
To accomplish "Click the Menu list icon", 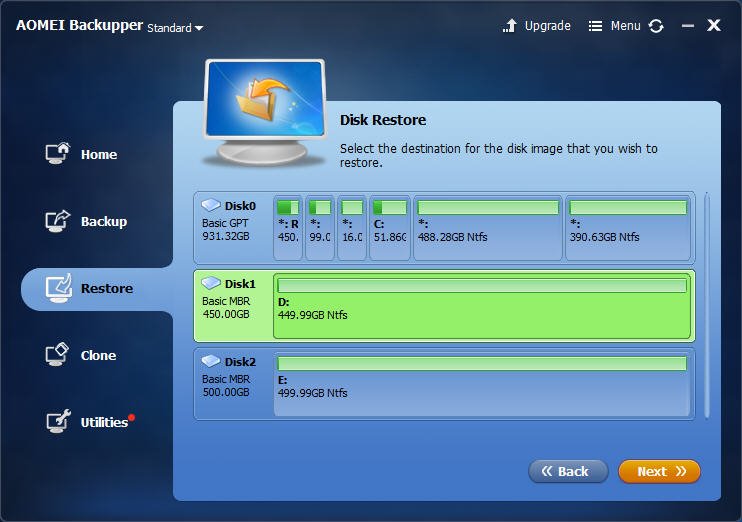I will tap(595, 26).
